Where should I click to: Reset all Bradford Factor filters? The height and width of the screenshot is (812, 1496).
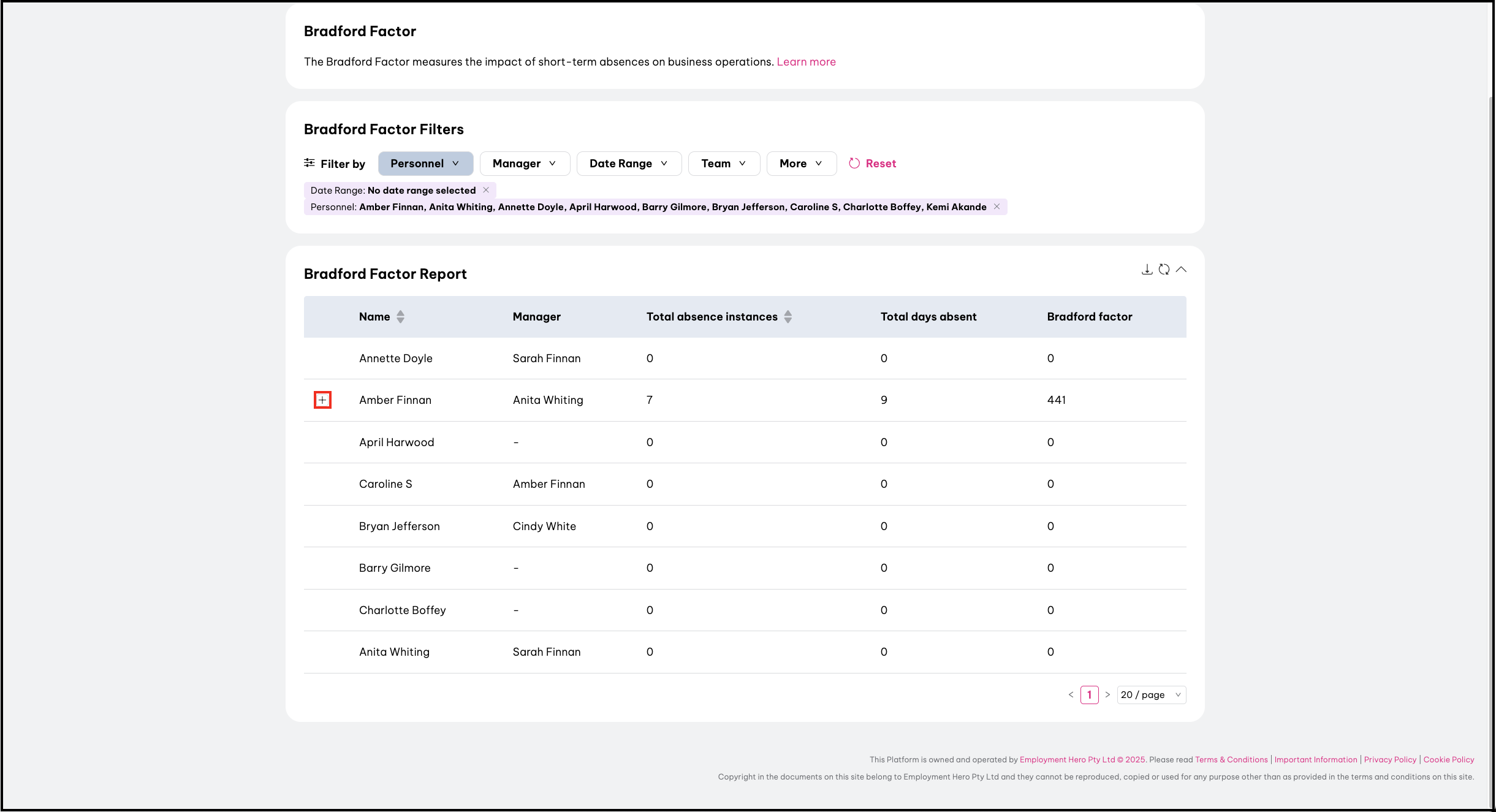tap(873, 164)
